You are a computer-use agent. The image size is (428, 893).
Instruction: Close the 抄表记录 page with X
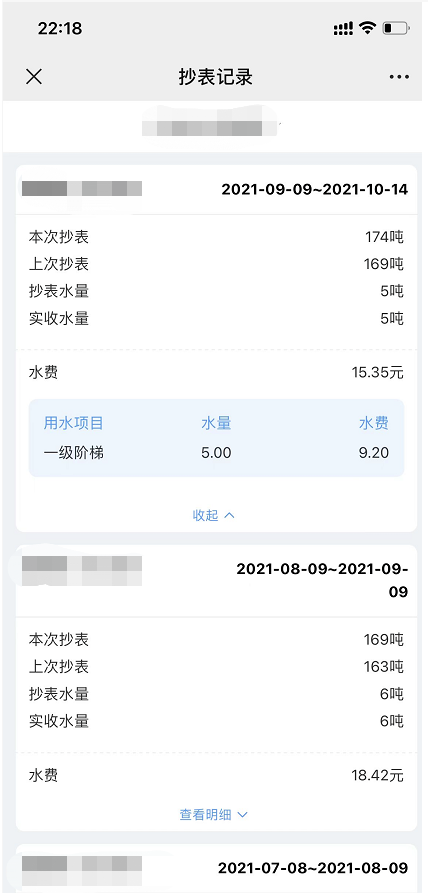tap(34, 77)
